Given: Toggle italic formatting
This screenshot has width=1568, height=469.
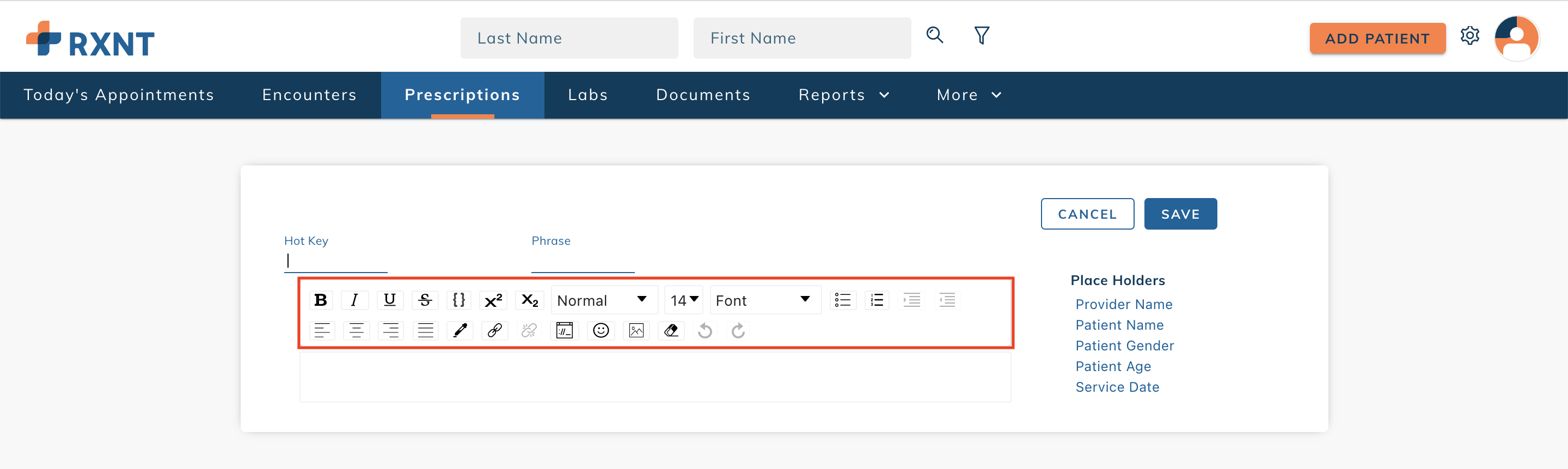Looking at the screenshot, I should [355, 300].
